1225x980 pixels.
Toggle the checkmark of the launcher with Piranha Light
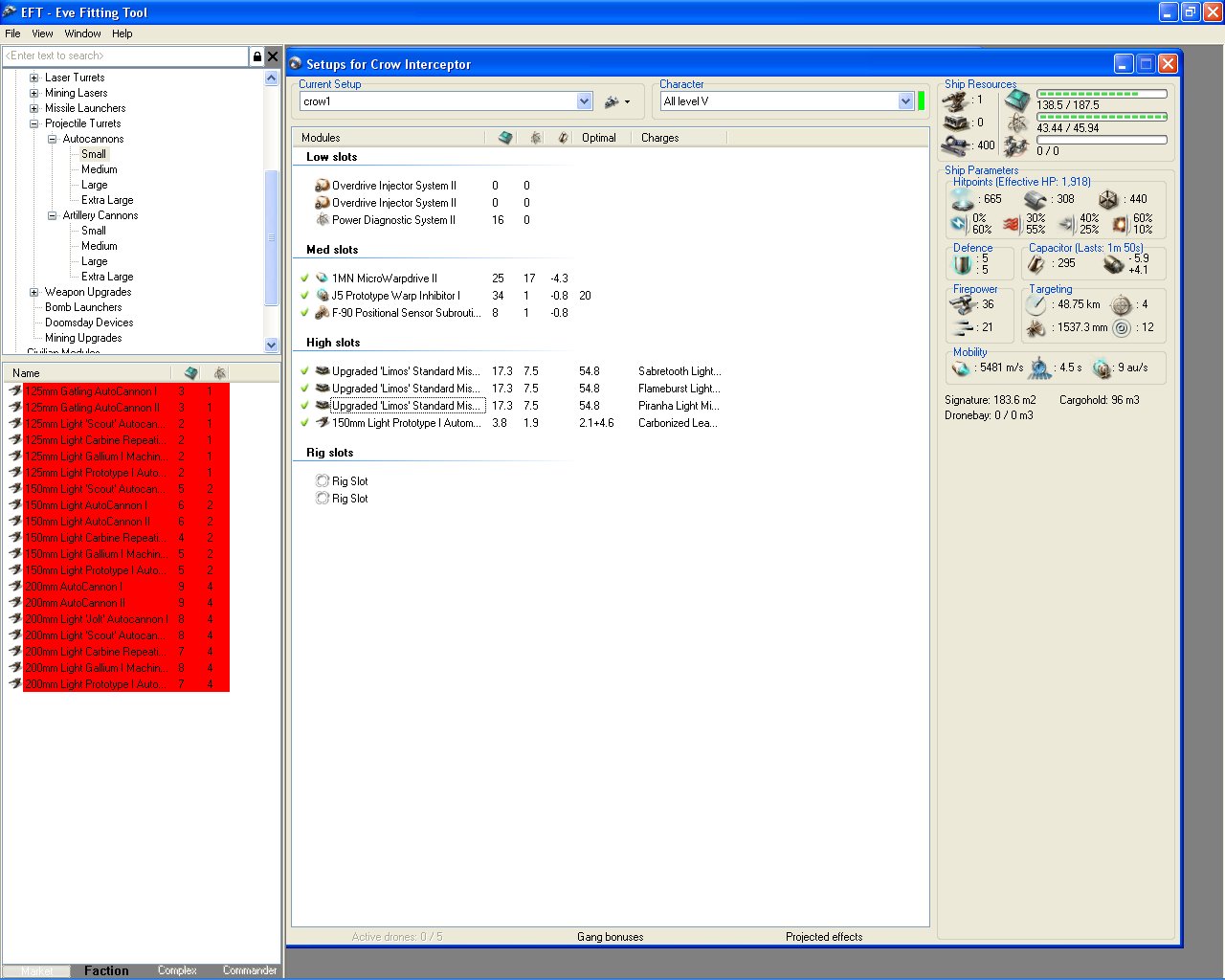(x=304, y=406)
